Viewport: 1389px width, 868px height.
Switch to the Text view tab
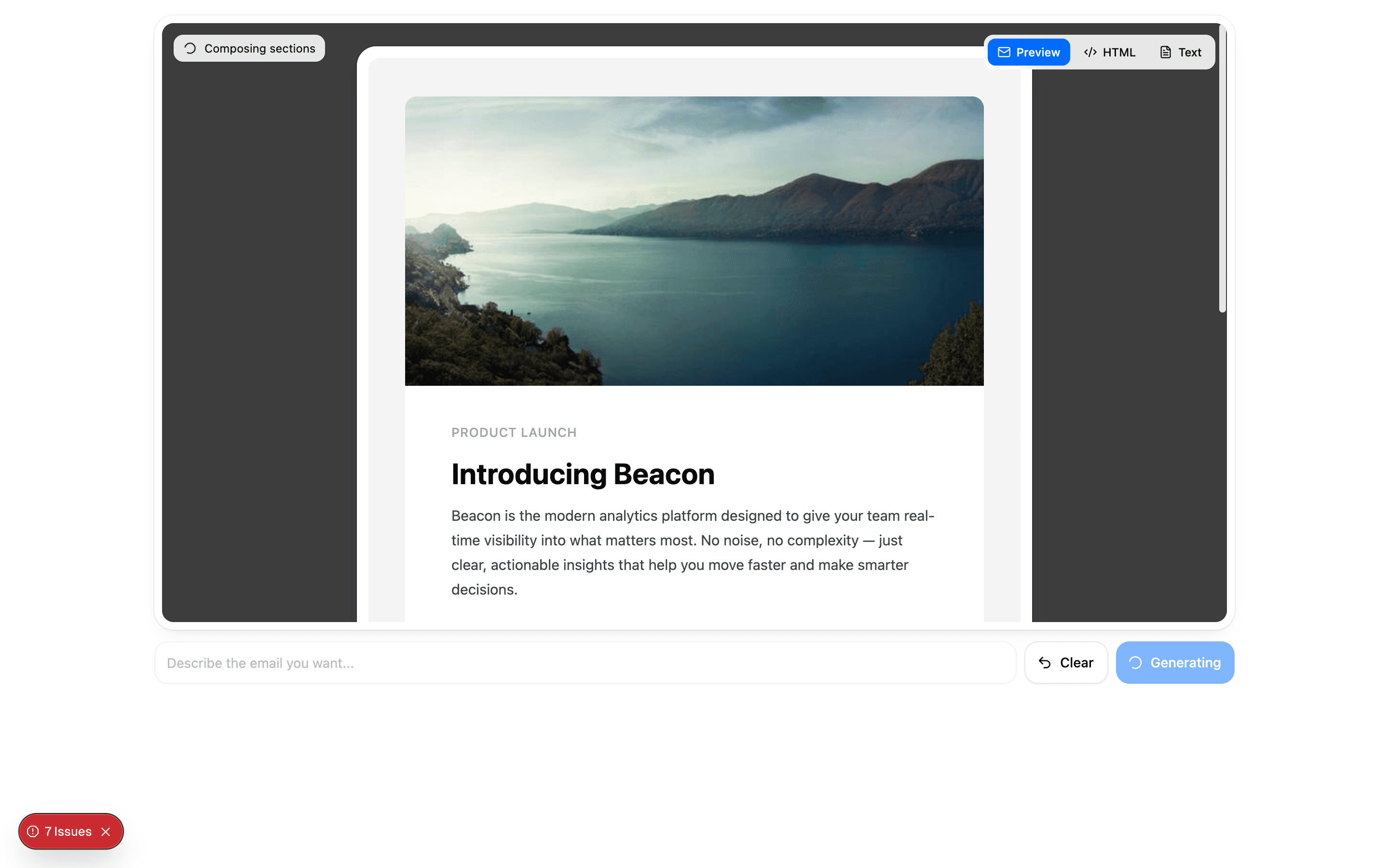[1180, 52]
